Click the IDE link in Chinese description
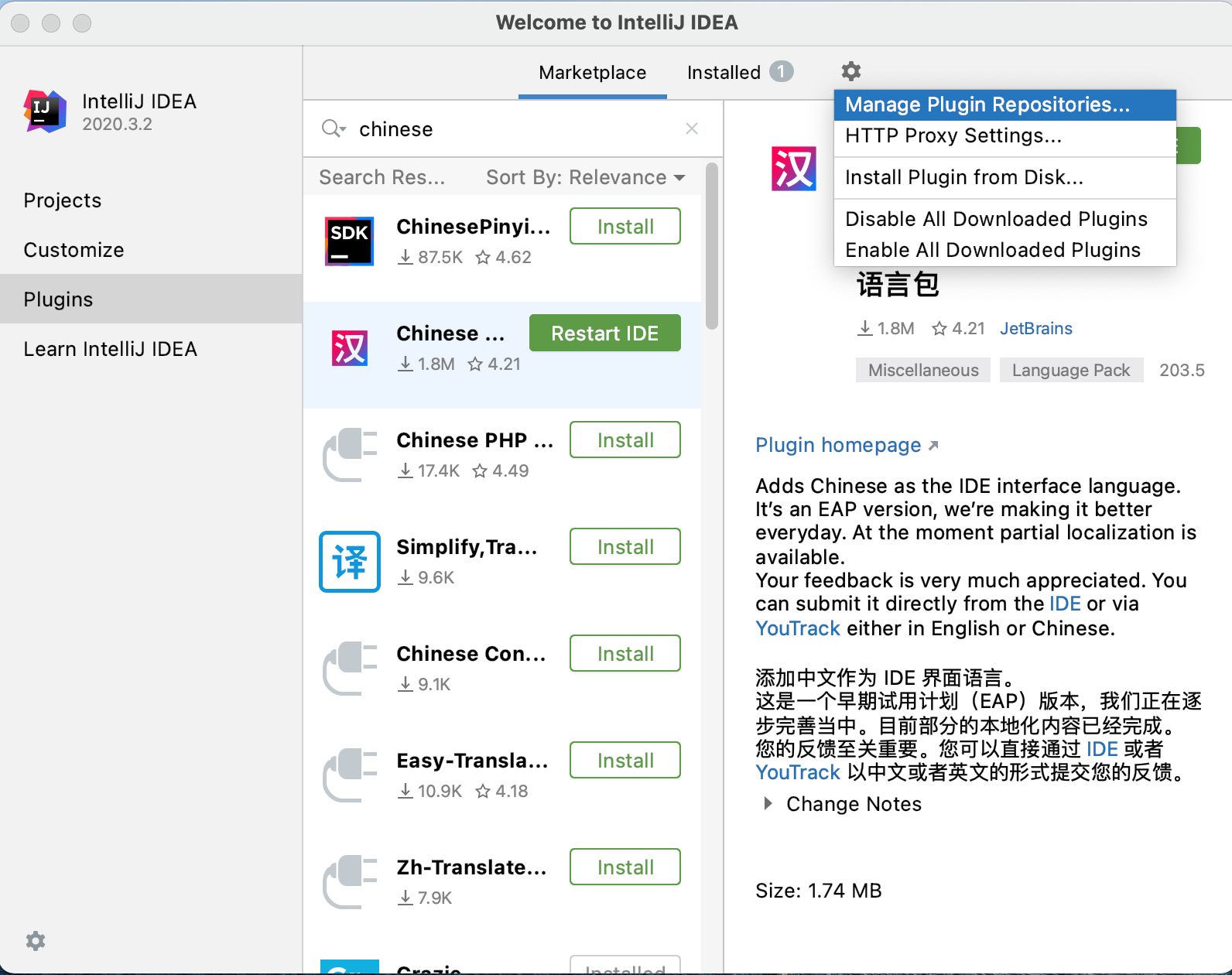The width and height of the screenshot is (1232, 975). click(1102, 749)
